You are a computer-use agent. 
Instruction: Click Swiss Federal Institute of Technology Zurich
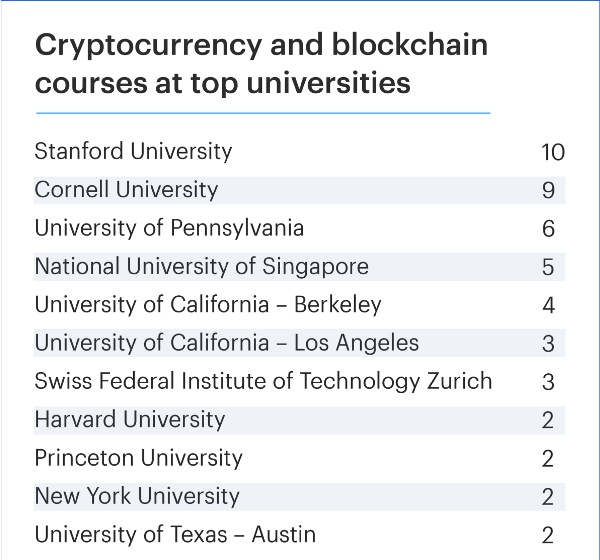pyautogui.click(x=263, y=381)
